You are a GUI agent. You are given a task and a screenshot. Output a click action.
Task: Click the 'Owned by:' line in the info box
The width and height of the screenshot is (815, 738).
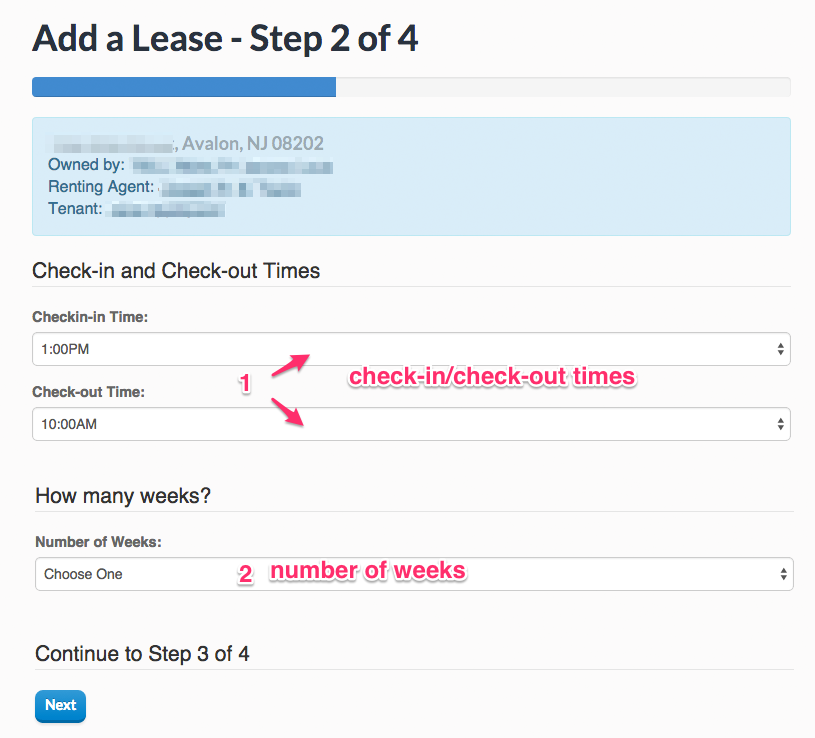pos(86,165)
